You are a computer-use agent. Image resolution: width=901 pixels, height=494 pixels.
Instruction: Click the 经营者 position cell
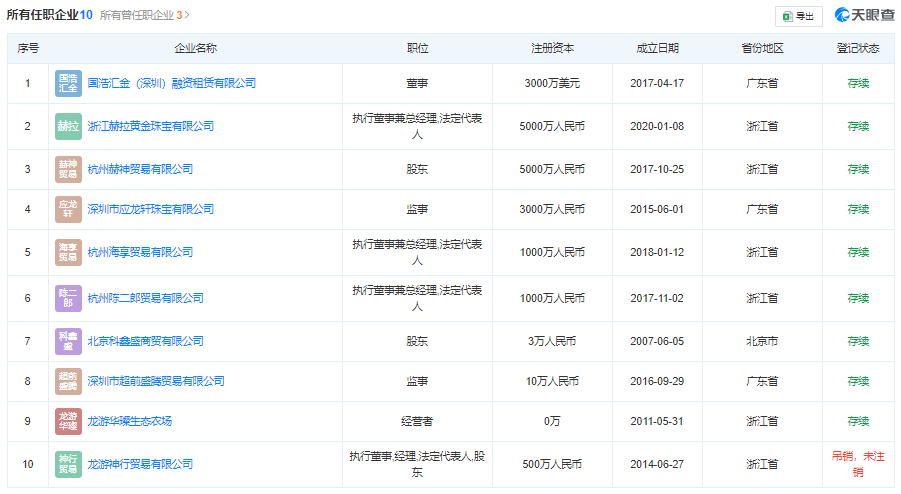coord(417,422)
